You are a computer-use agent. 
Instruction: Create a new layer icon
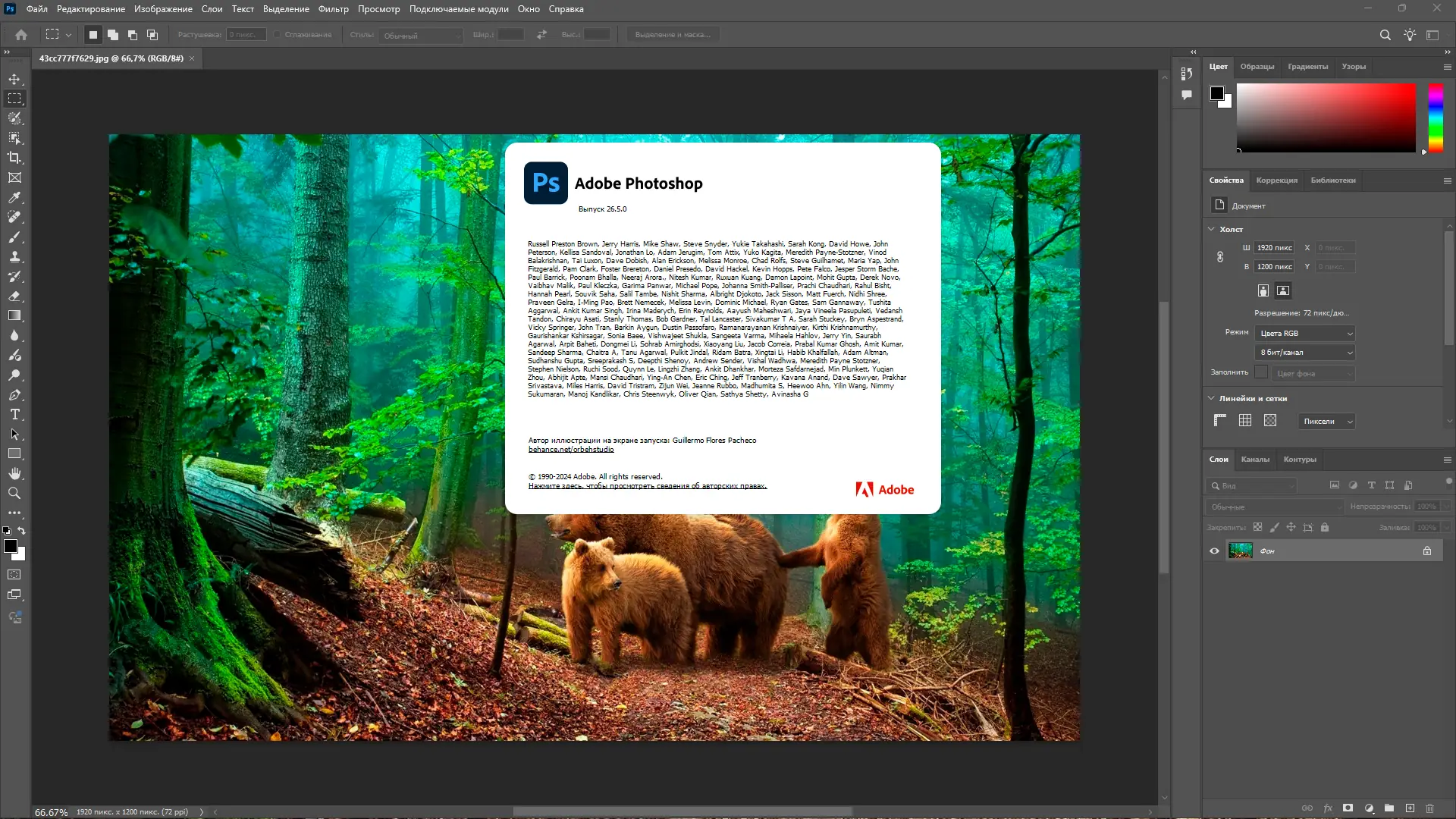(x=1410, y=808)
